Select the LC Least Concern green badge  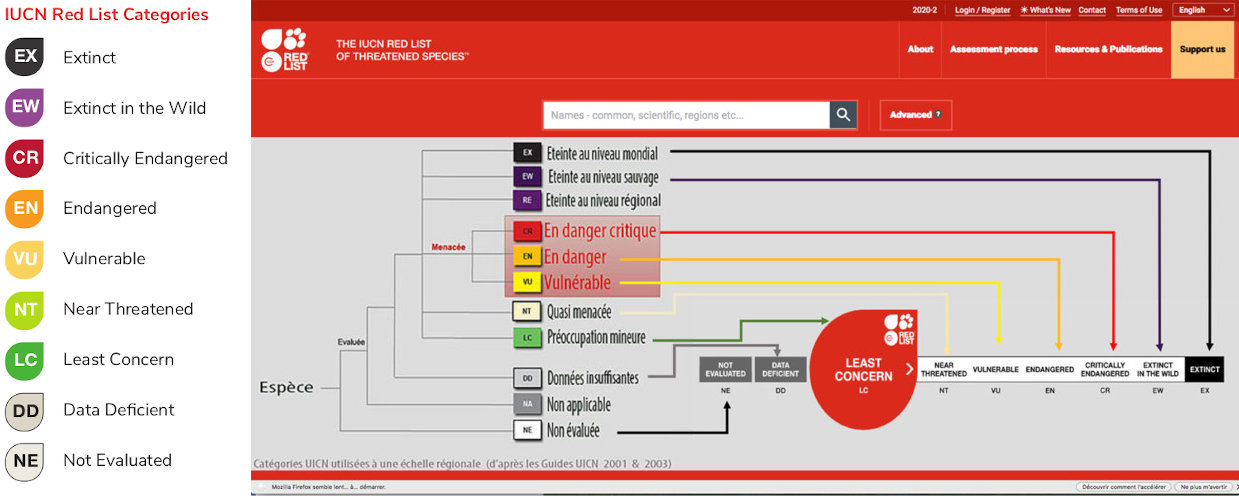(x=26, y=359)
